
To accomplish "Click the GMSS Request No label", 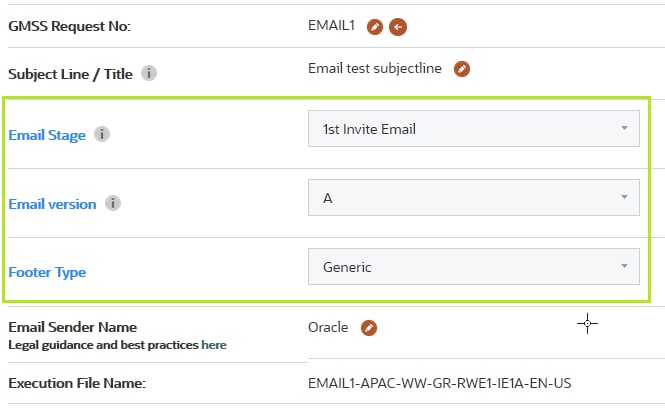I will point(70,27).
